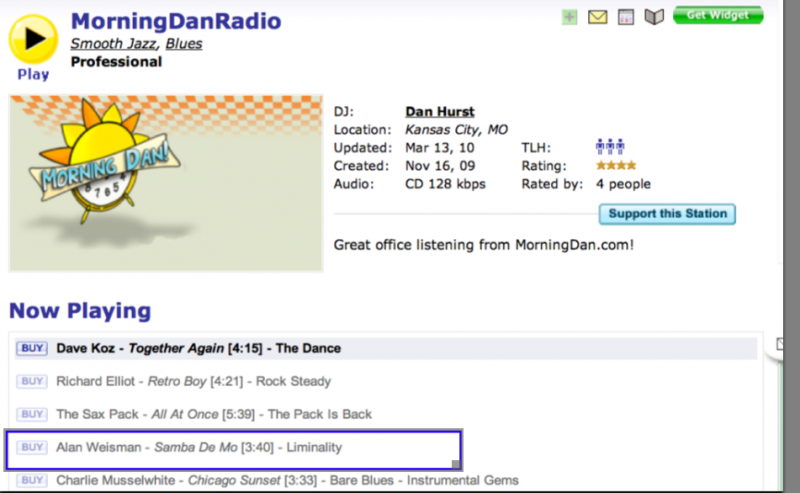
Task: Click the envelope email icon
Action: click(x=598, y=16)
